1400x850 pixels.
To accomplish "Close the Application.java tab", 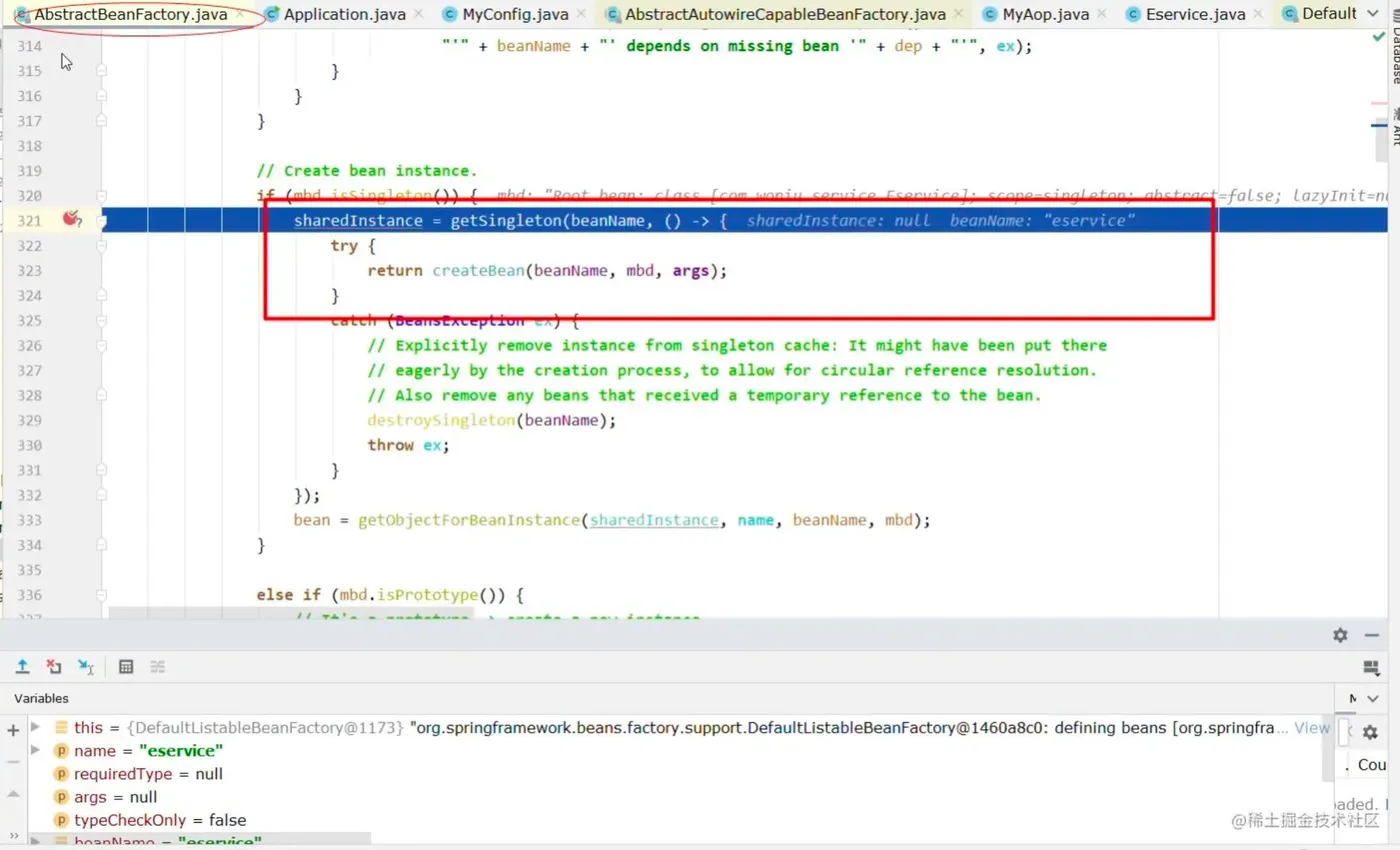I will (x=420, y=15).
